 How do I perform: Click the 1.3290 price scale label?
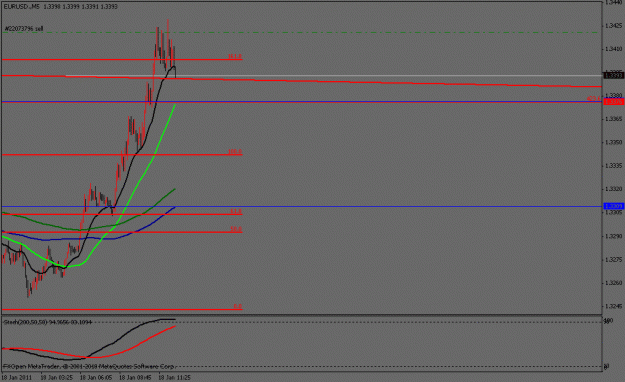coord(613,236)
